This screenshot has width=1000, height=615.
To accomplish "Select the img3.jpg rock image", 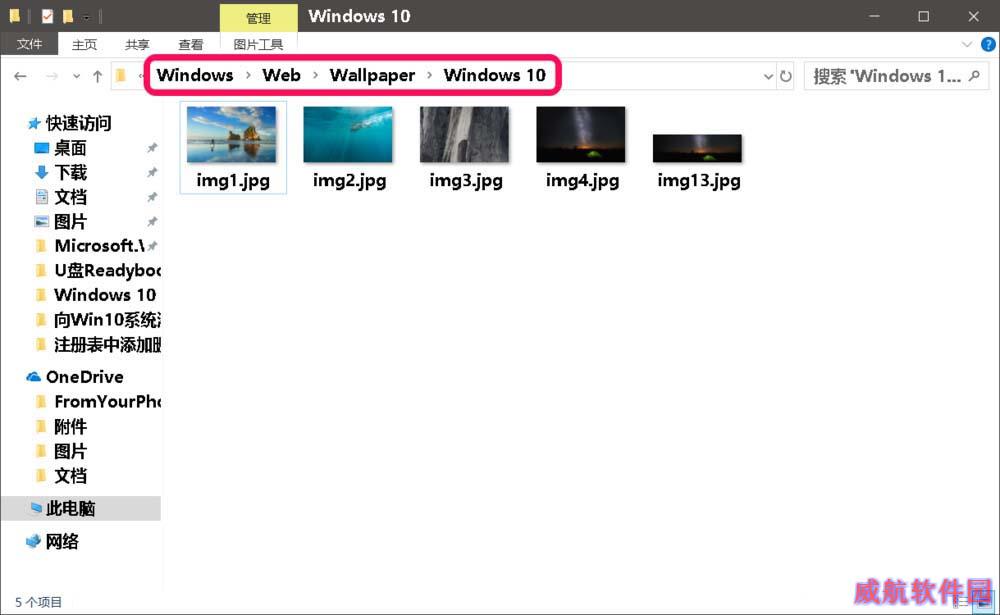I will [x=464, y=135].
